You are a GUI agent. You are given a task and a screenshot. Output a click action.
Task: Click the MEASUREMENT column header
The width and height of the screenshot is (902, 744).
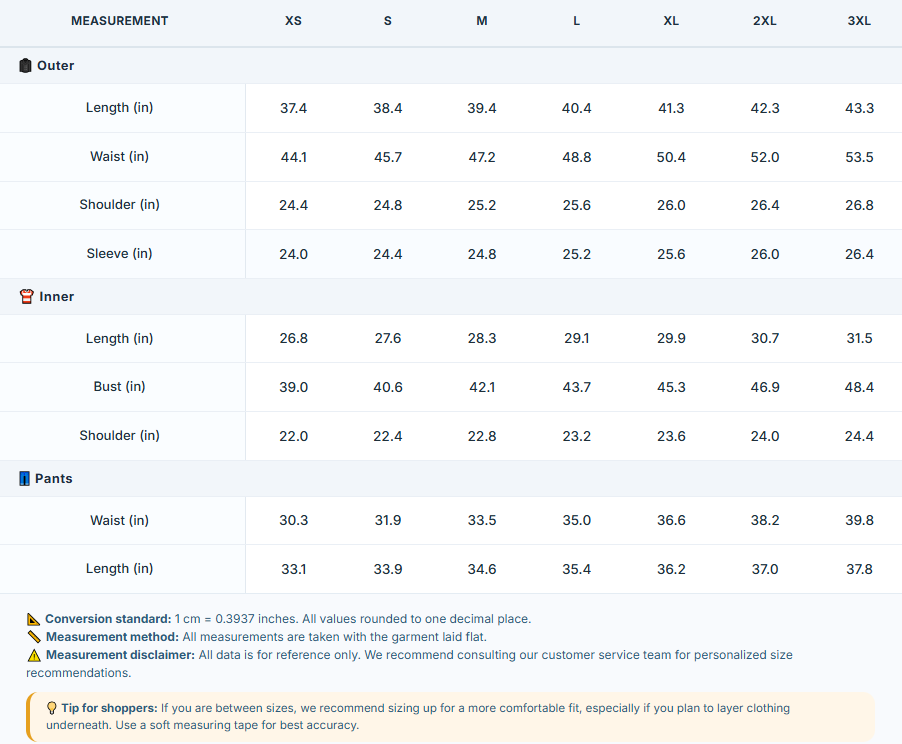tap(120, 21)
